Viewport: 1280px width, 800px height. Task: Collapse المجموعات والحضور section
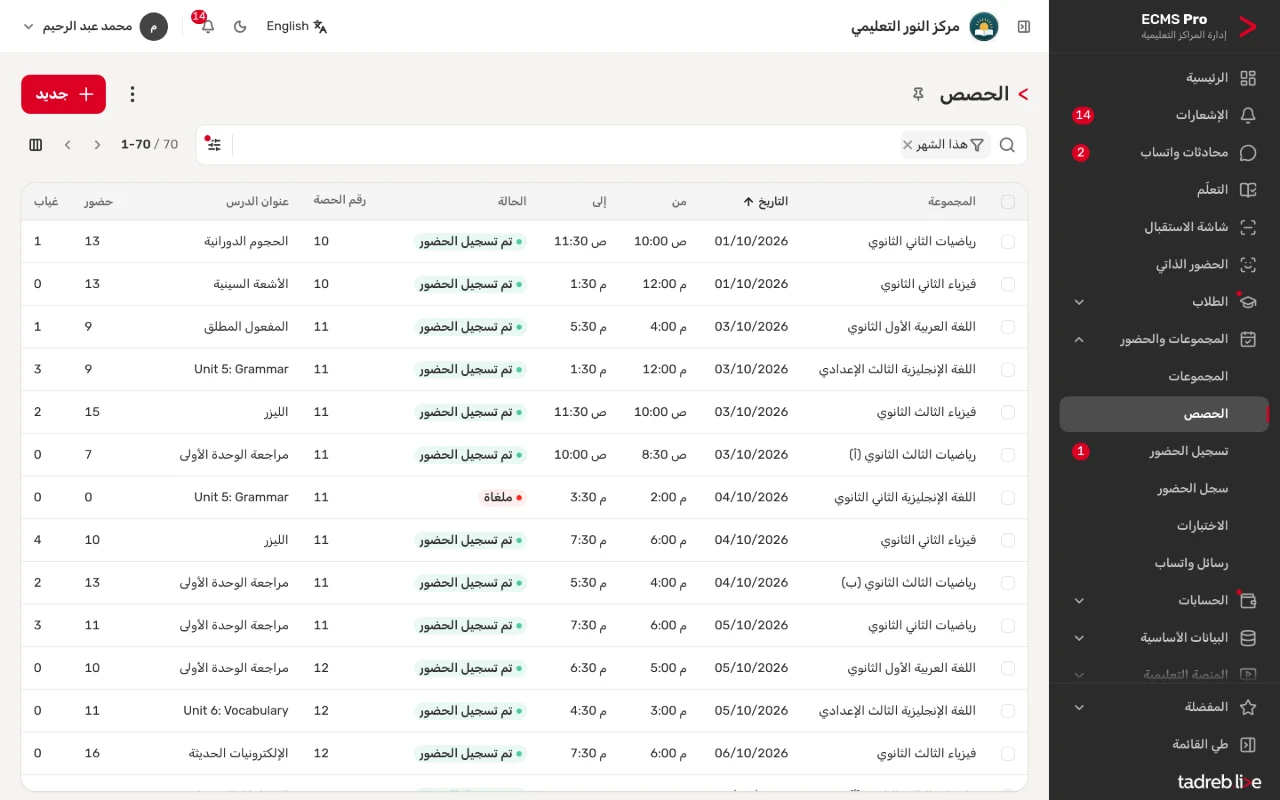tap(1164, 340)
